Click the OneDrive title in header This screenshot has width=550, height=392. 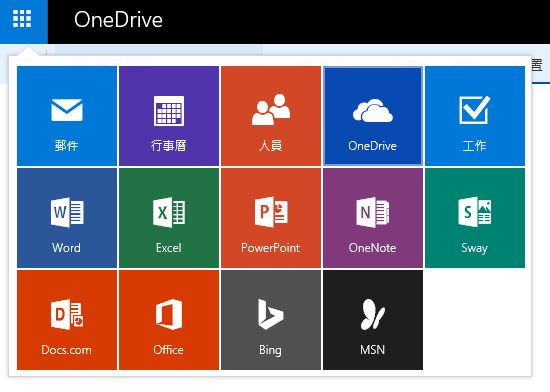pos(118,20)
